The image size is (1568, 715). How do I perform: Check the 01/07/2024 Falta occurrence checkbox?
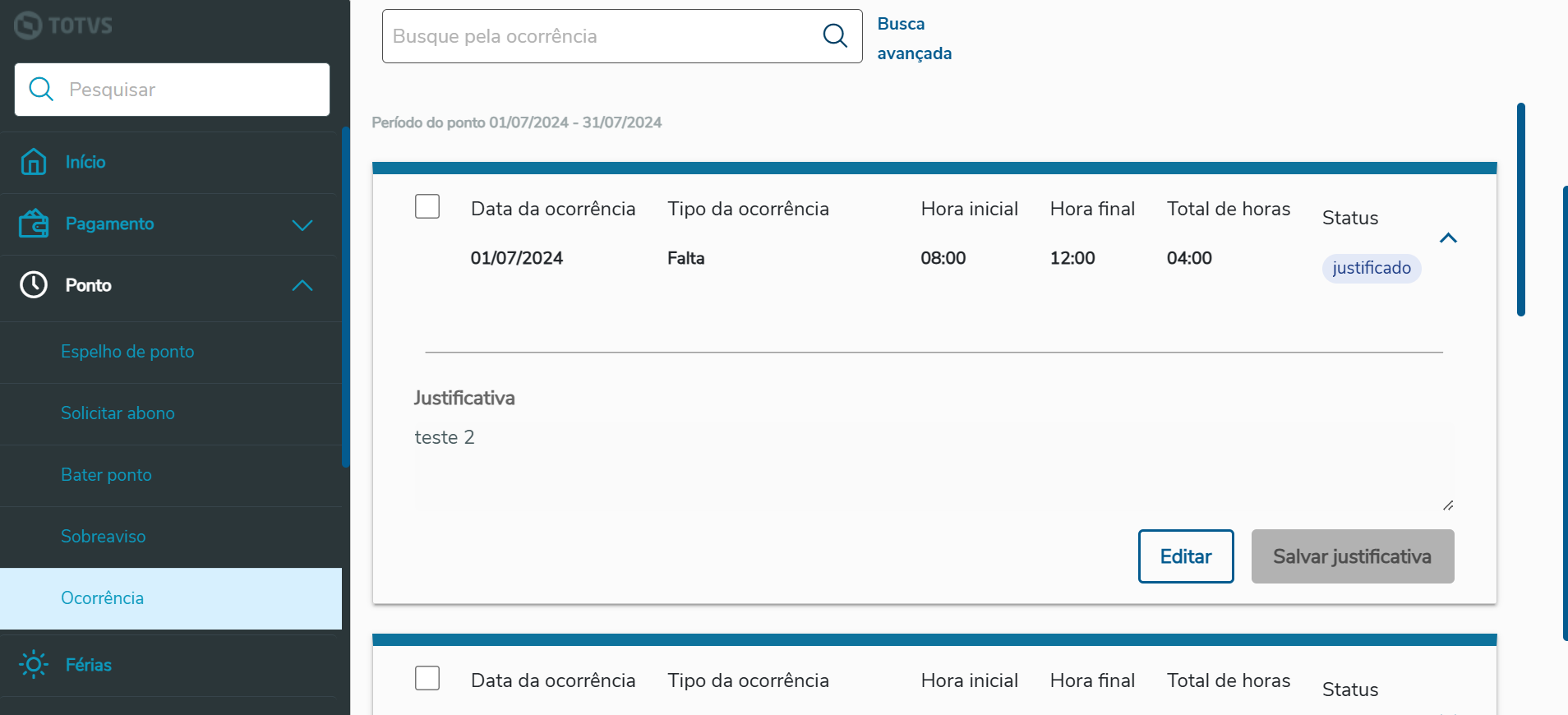[x=427, y=206]
